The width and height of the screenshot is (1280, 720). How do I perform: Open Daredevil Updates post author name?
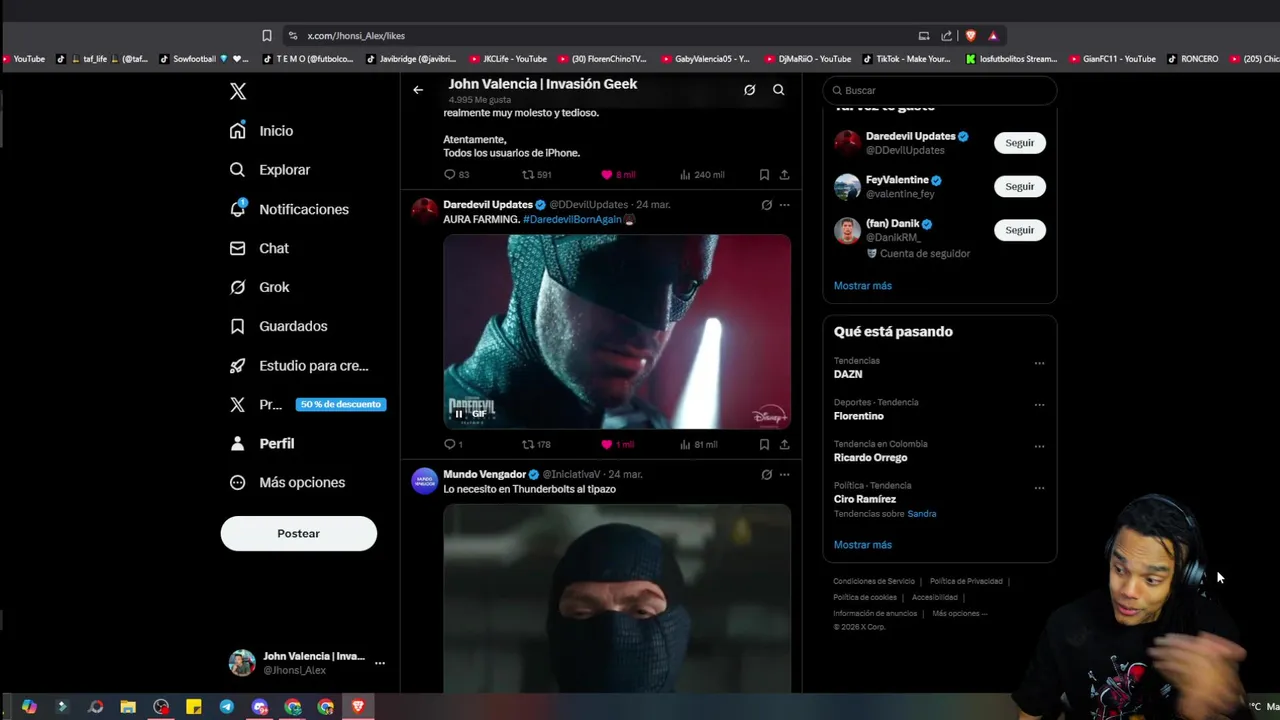pyautogui.click(x=488, y=204)
